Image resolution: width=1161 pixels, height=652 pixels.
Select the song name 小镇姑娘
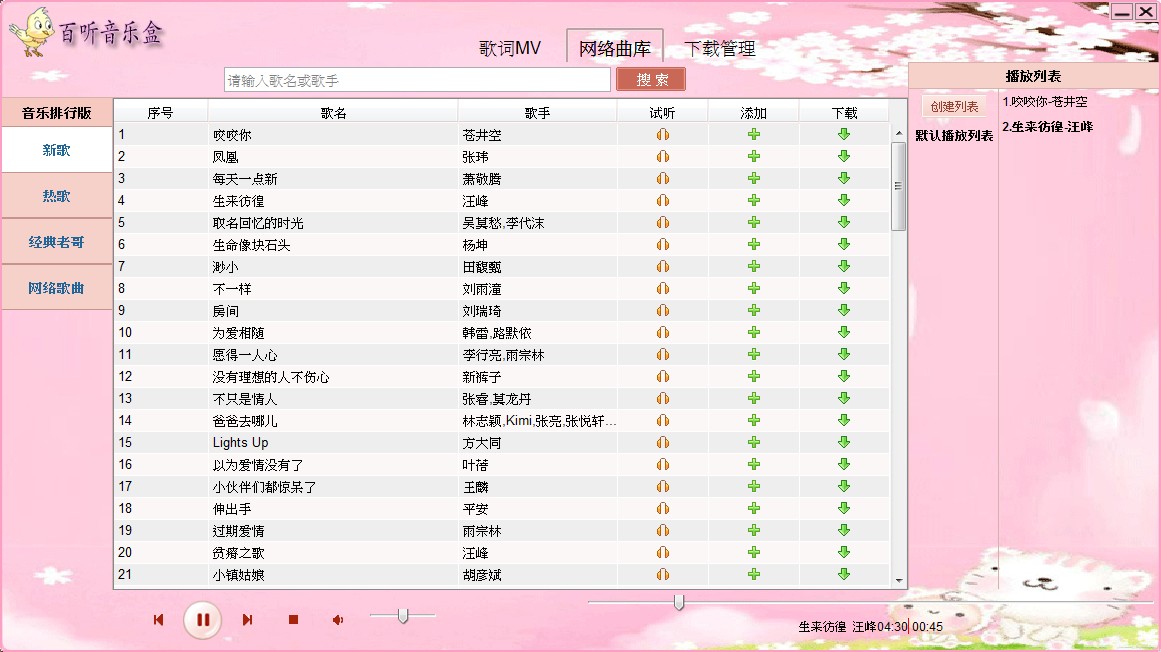pyautogui.click(x=238, y=575)
